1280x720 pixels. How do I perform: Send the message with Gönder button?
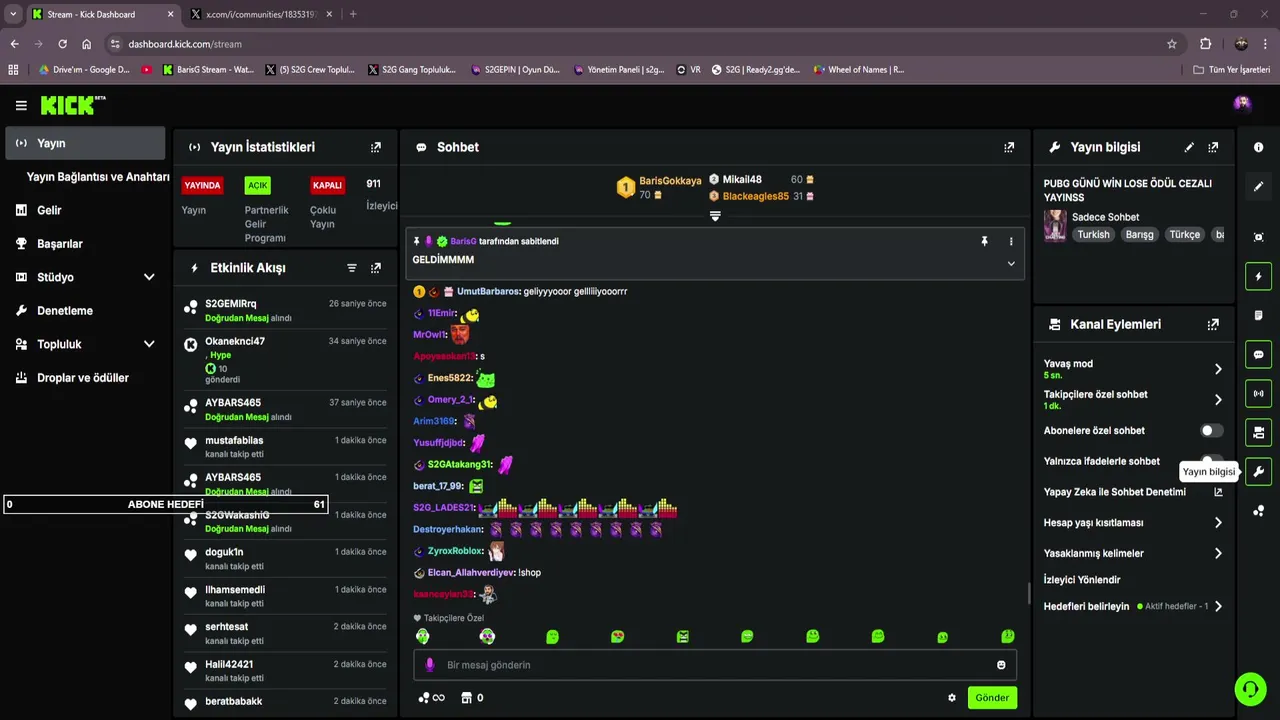click(x=992, y=698)
